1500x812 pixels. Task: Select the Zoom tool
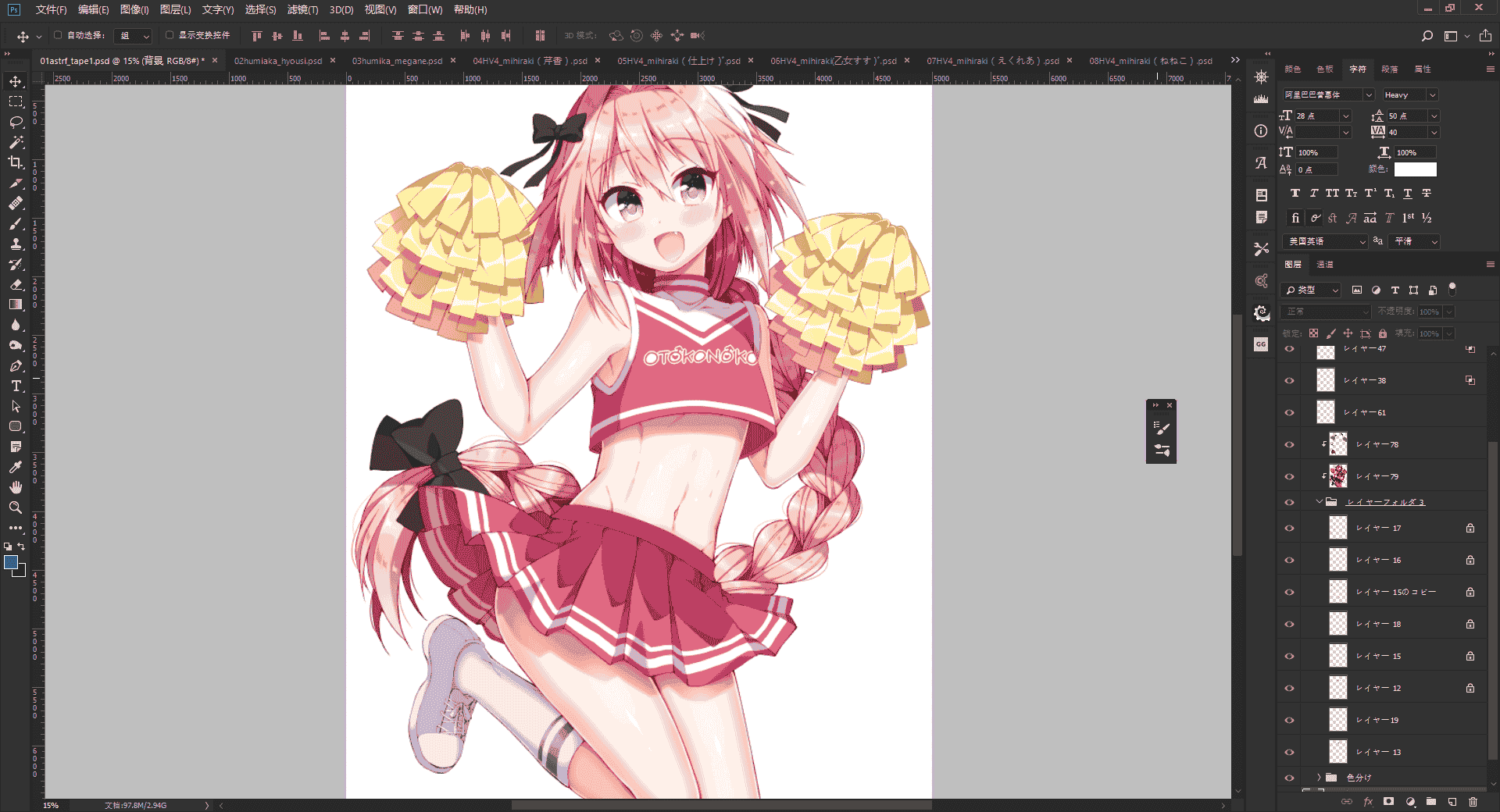pos(16,507)
